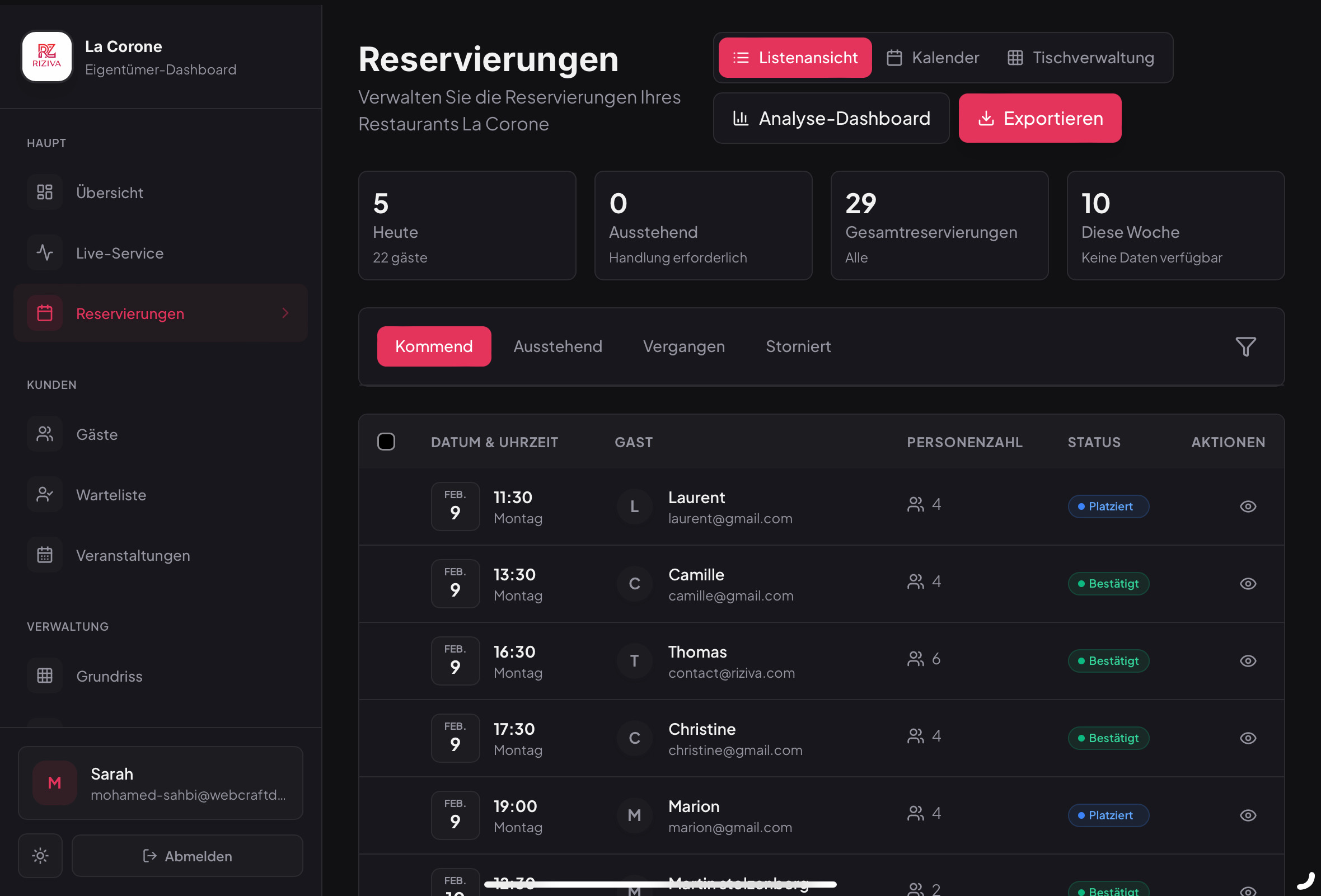This screenshot has width=1321, height=896.
Task: Select the Ausstehend tab
Action: 558,346
